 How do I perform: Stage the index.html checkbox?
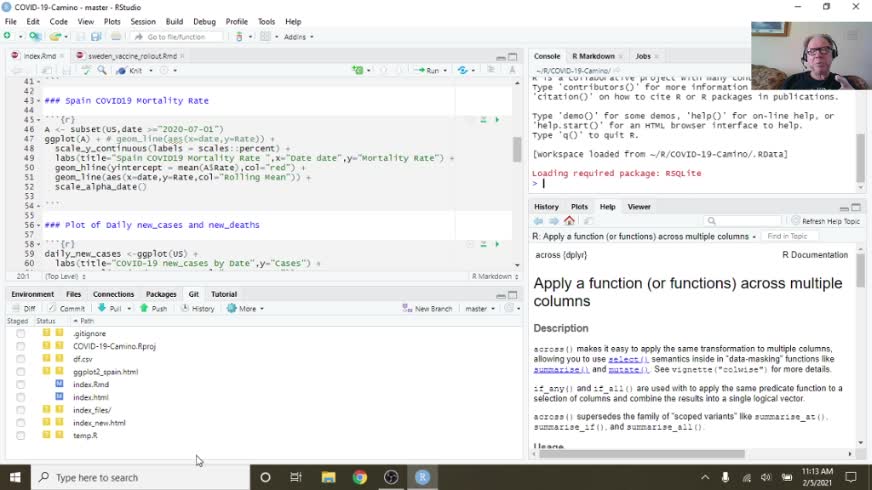(x=21, y=398)
